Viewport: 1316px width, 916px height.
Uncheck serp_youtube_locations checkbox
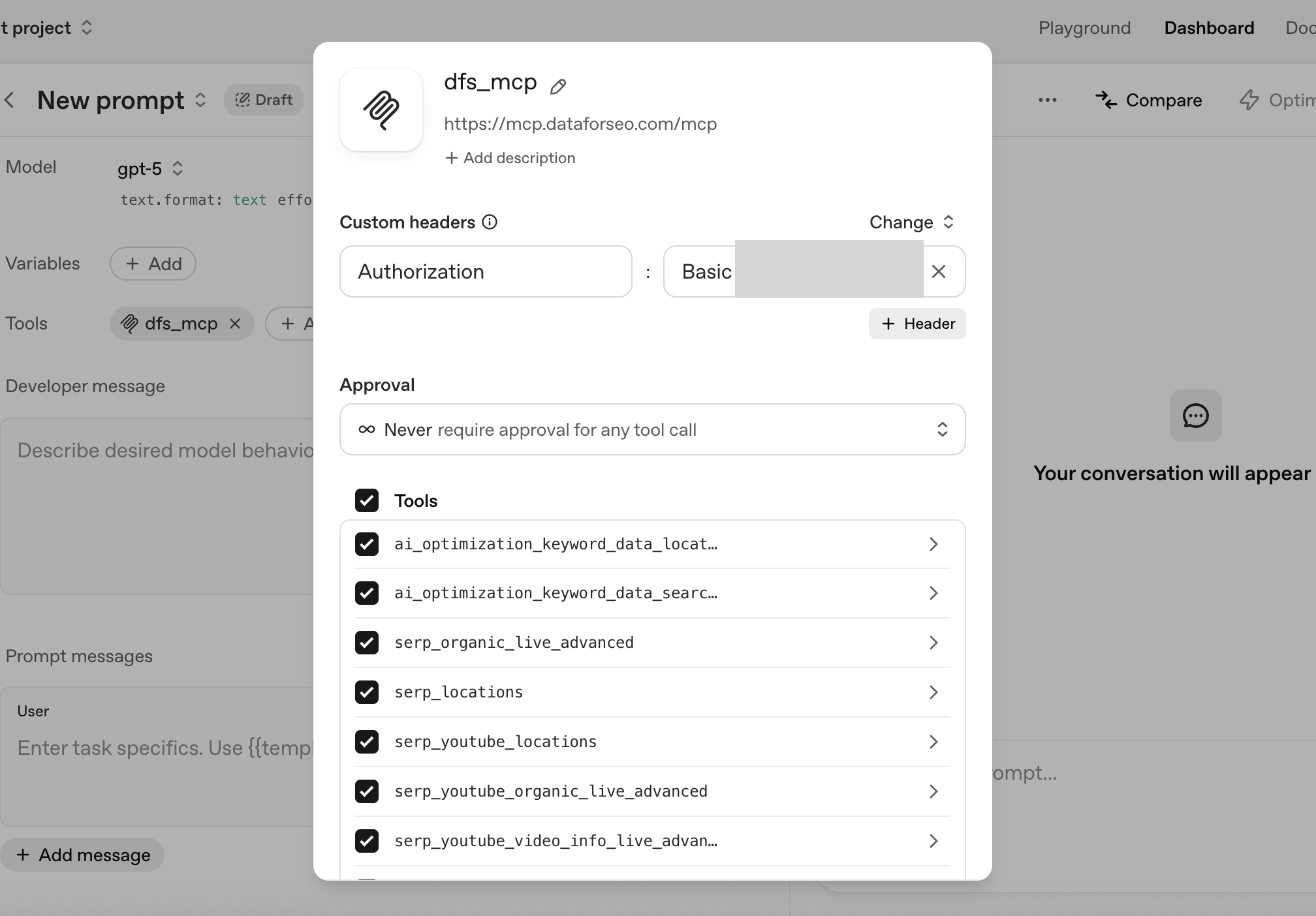pos(367,742)
